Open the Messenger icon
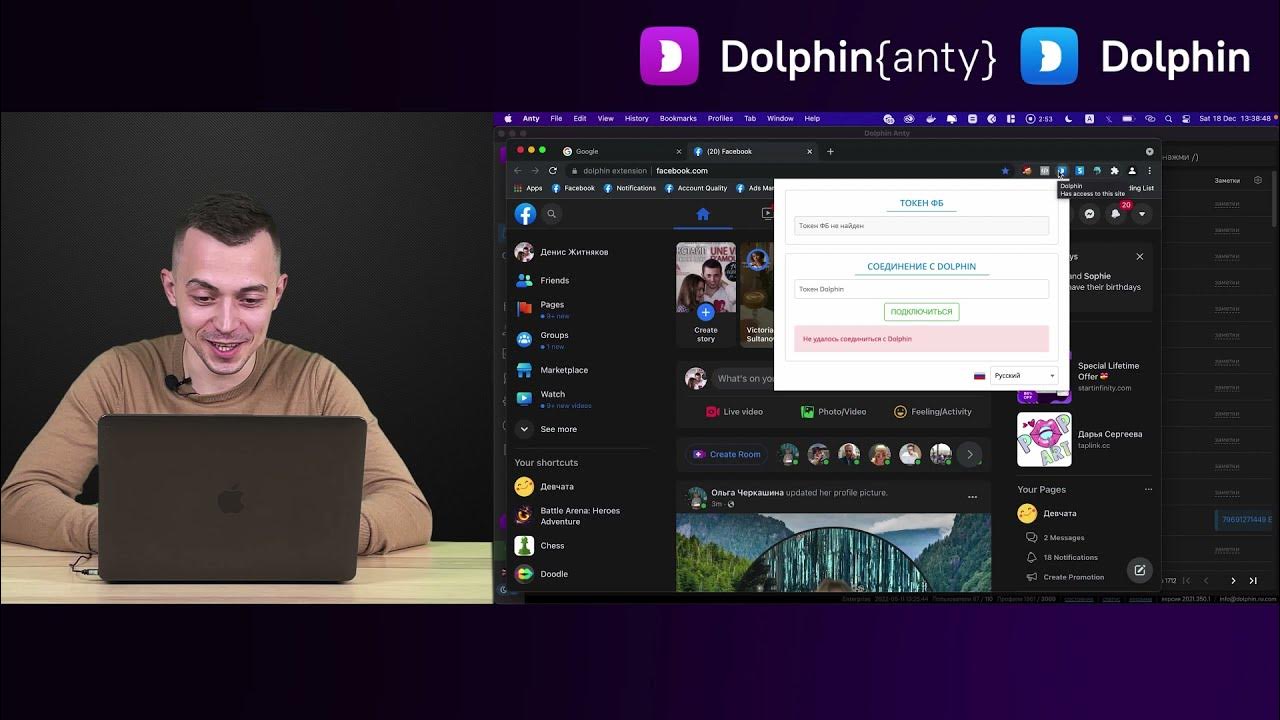Viewport: 1280px width, 720px height. (x=1090, y=213)
